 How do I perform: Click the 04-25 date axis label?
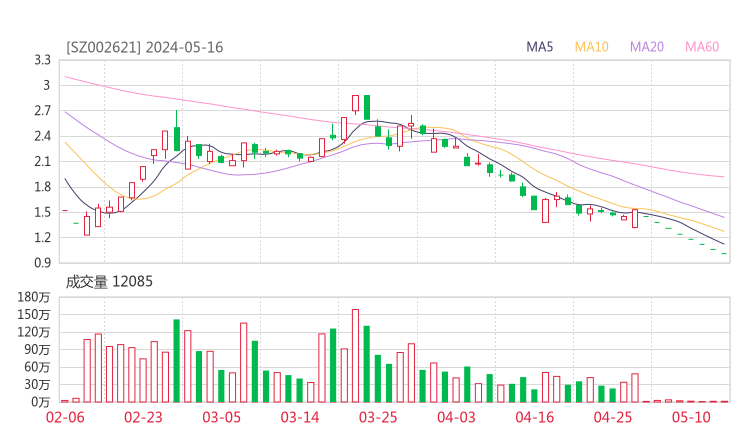tap(613, 417)
